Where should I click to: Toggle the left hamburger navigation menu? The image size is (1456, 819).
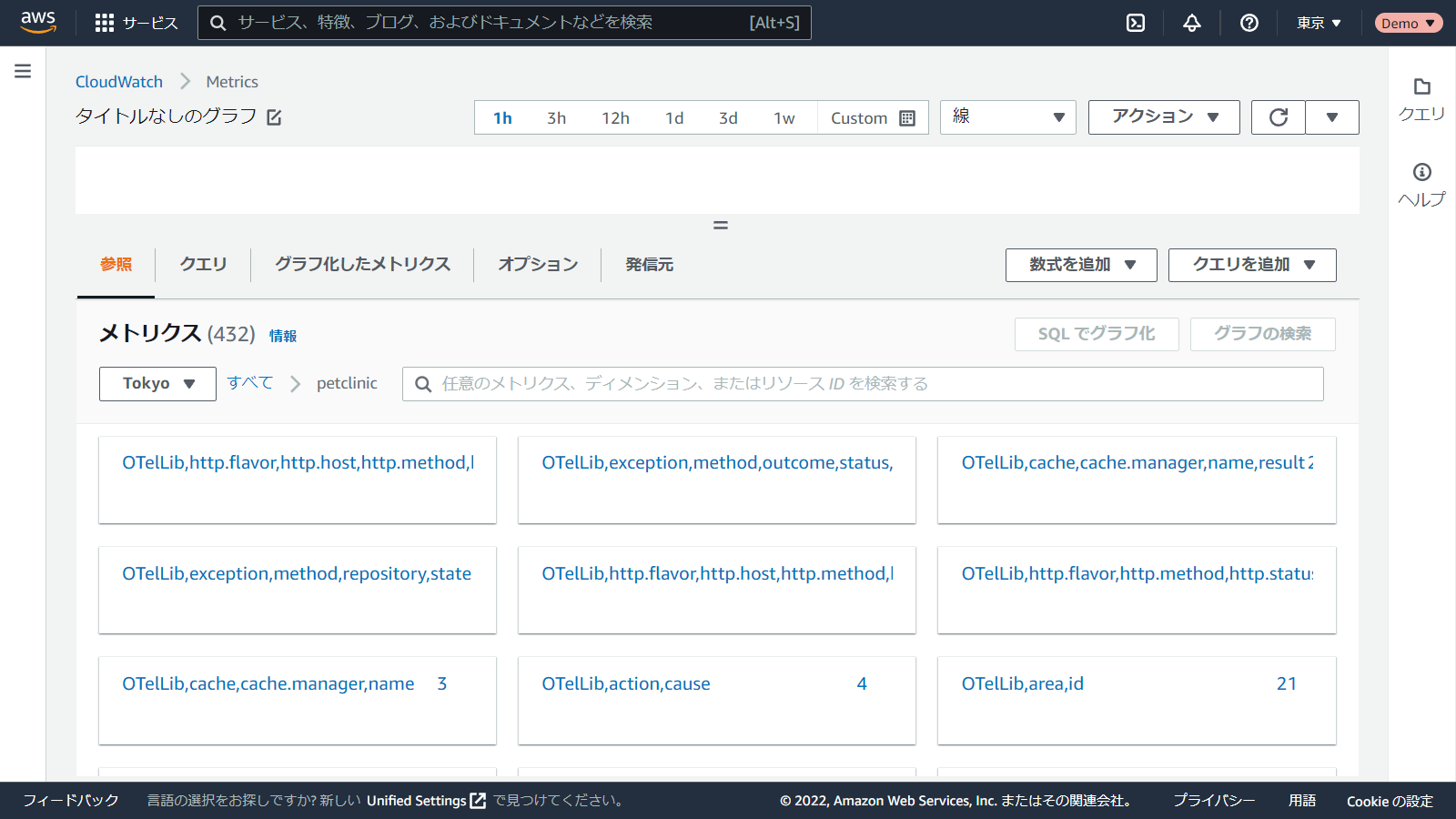(23, 71)
